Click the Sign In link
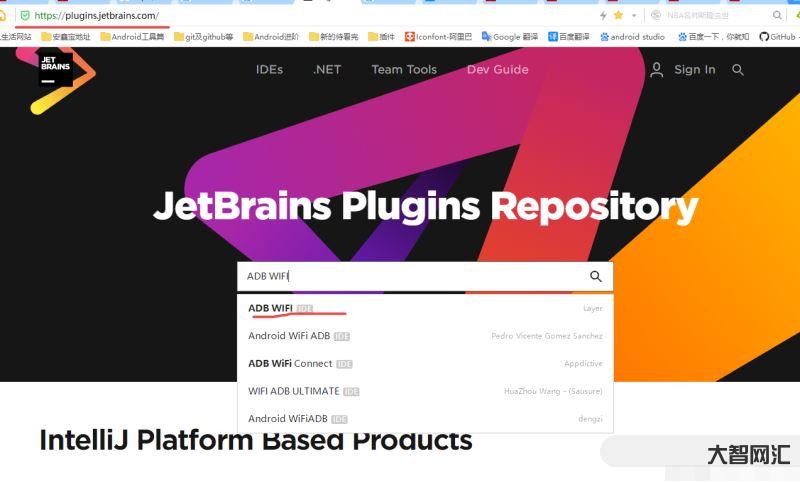This screenshot has width=800, height=483. coord(694,70)
